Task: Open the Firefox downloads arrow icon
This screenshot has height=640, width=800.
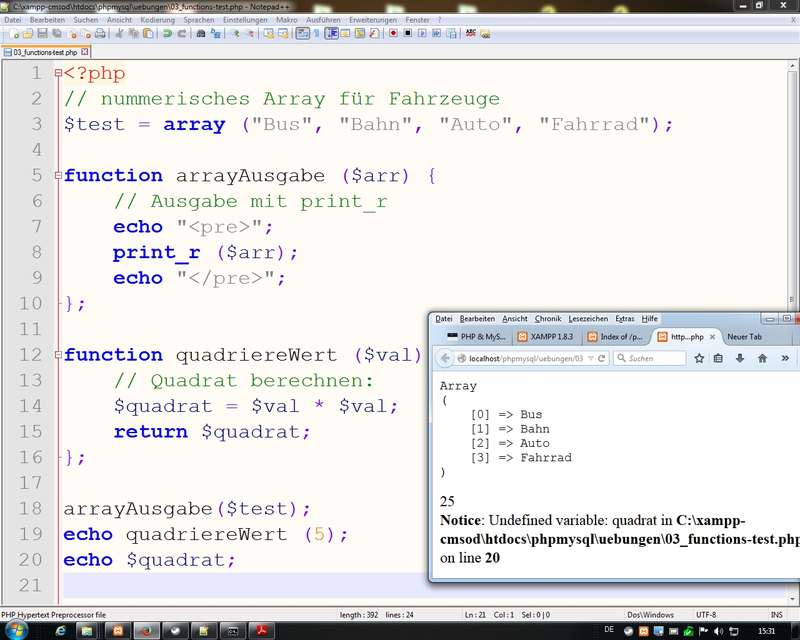Action: [x=740, y=358]
